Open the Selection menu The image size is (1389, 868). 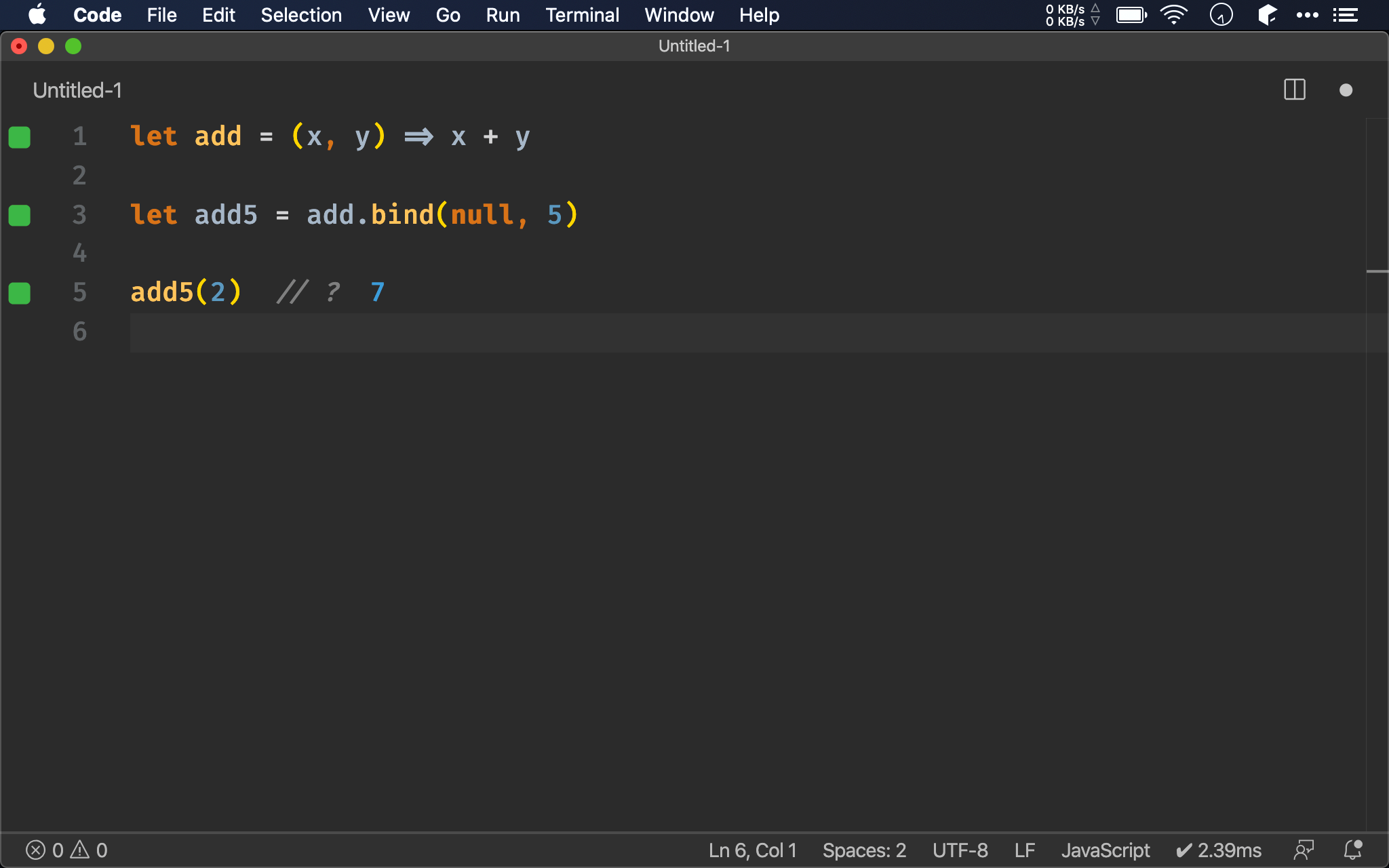click(x=301, y=15)
